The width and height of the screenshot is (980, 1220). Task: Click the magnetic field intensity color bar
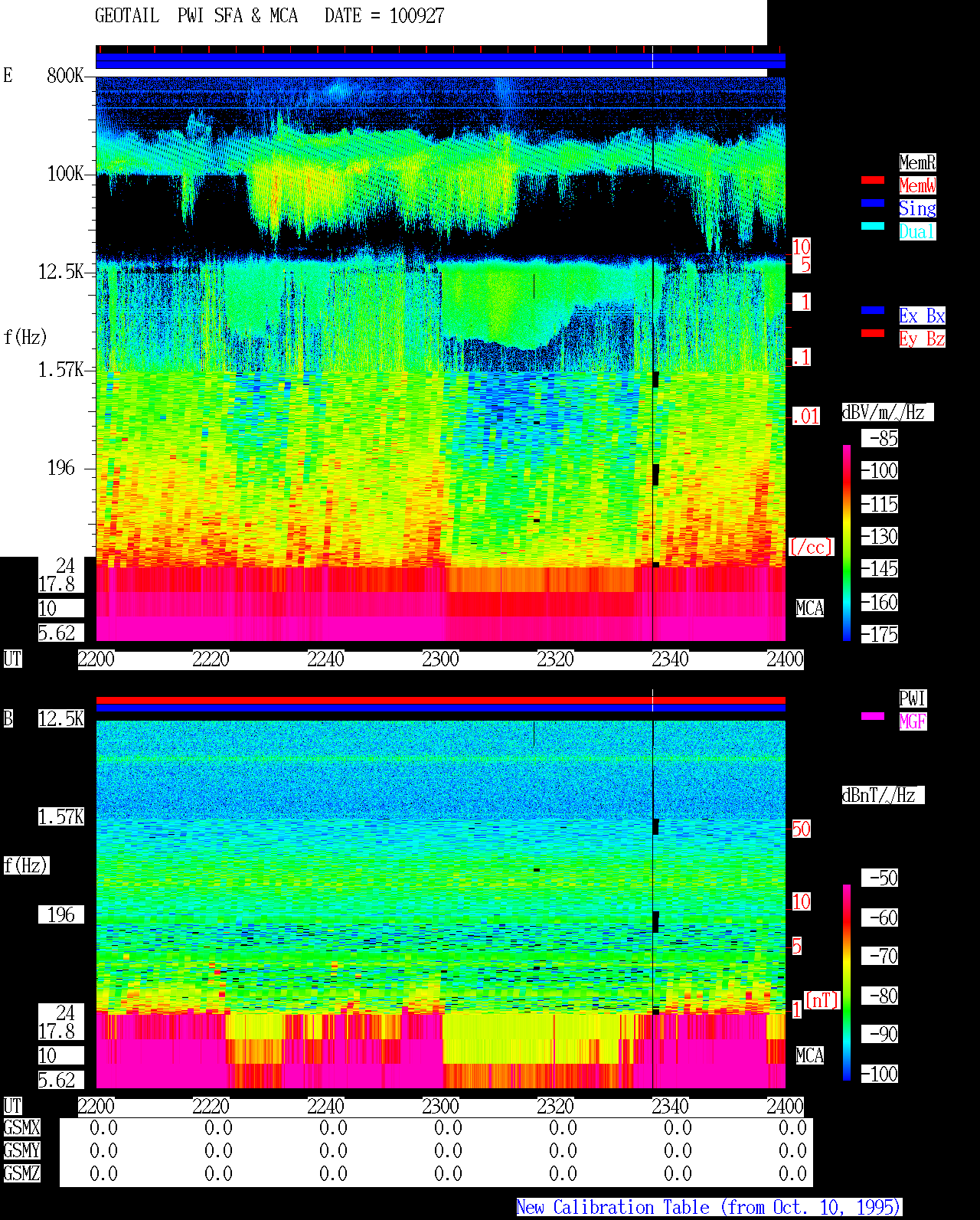[x=847, y=983]
